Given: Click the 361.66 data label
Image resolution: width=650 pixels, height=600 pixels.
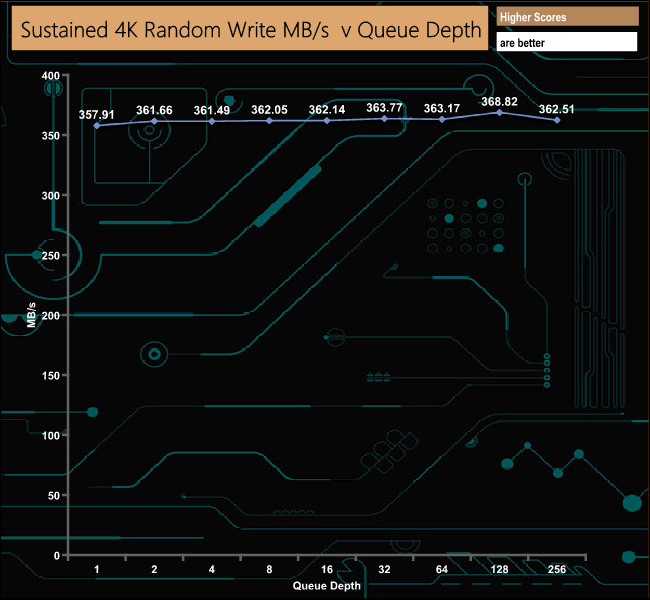Looking at the screenshot, I should point(154,110).
